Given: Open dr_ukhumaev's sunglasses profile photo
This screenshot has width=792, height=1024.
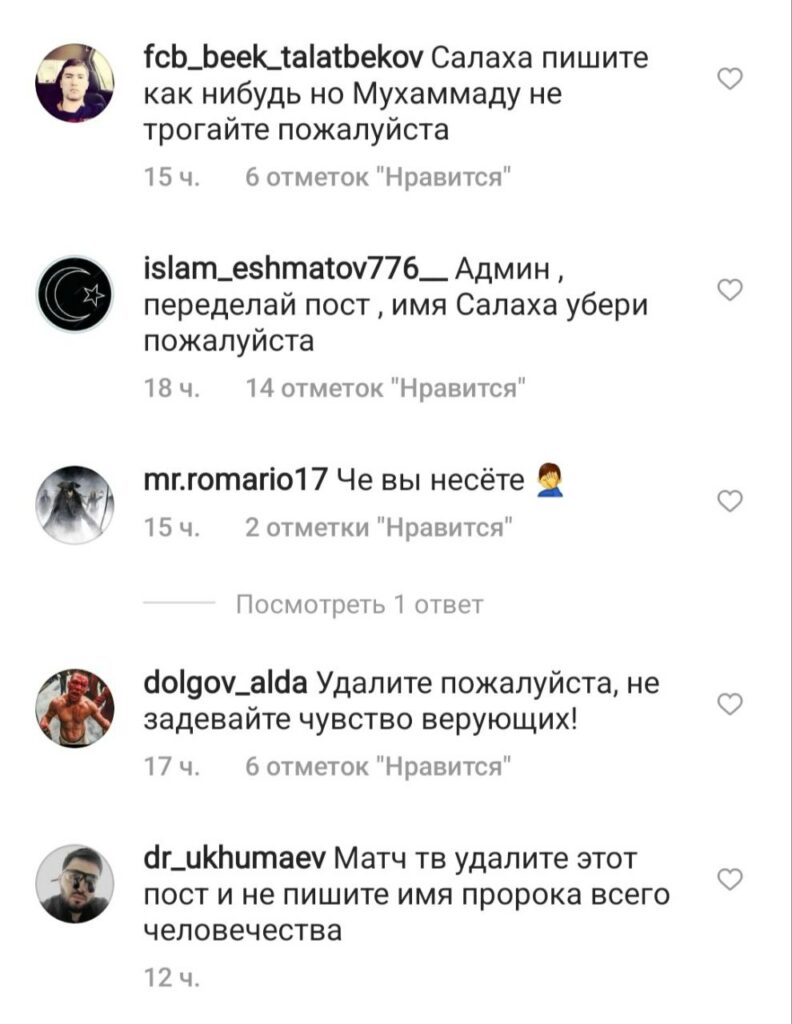Looking at the screenshot, I should click(x=74, y=884).
